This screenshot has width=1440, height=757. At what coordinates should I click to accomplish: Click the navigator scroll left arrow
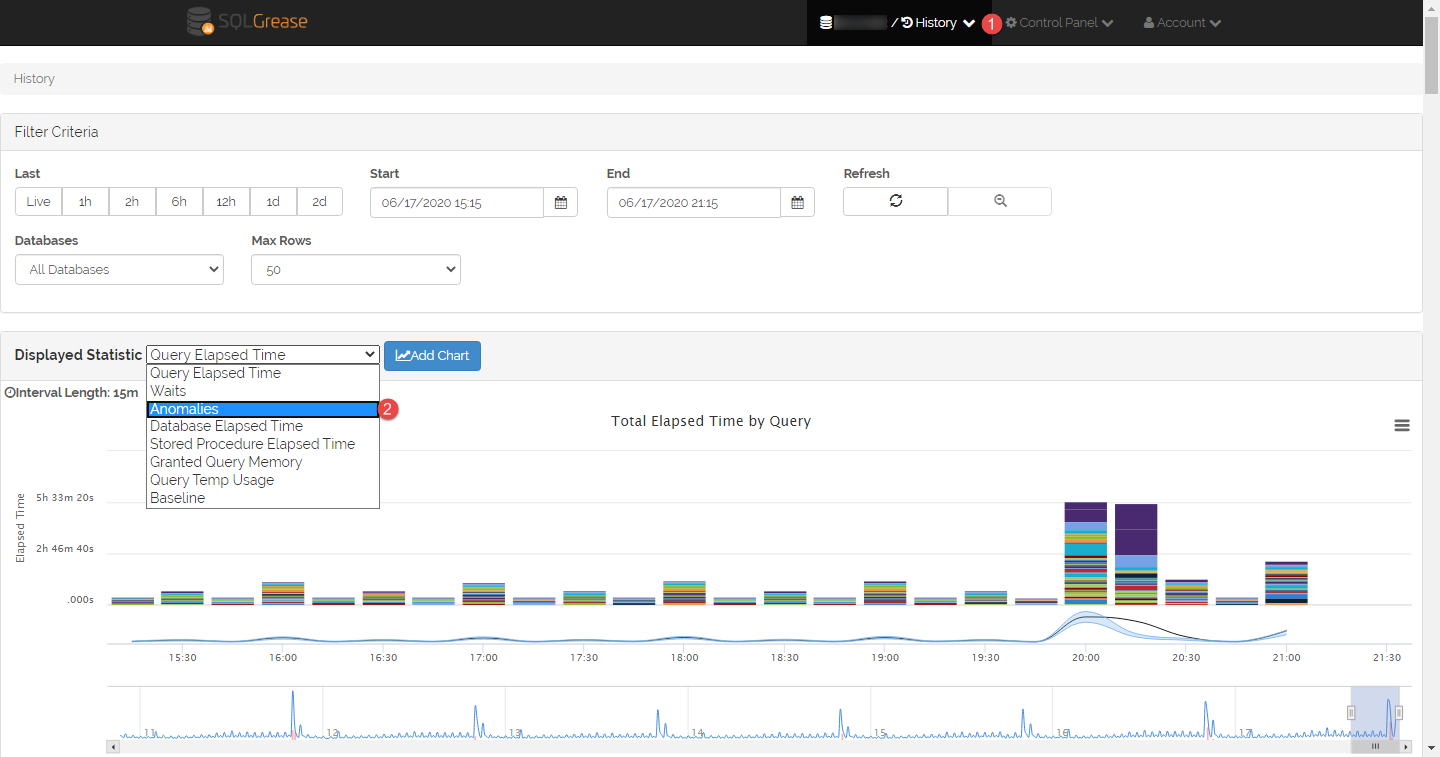[x=113, y=746]
